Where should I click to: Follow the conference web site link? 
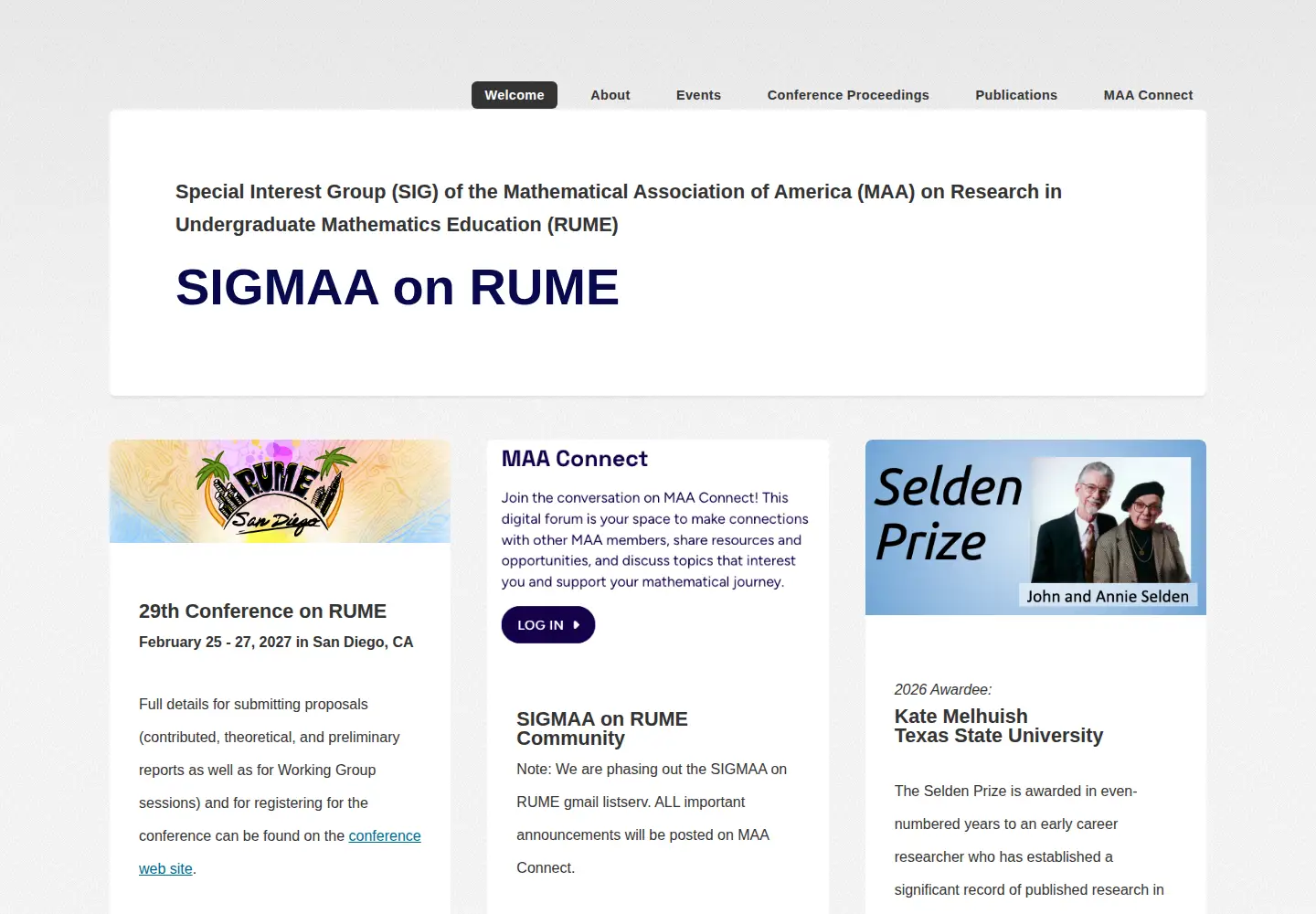385,835
